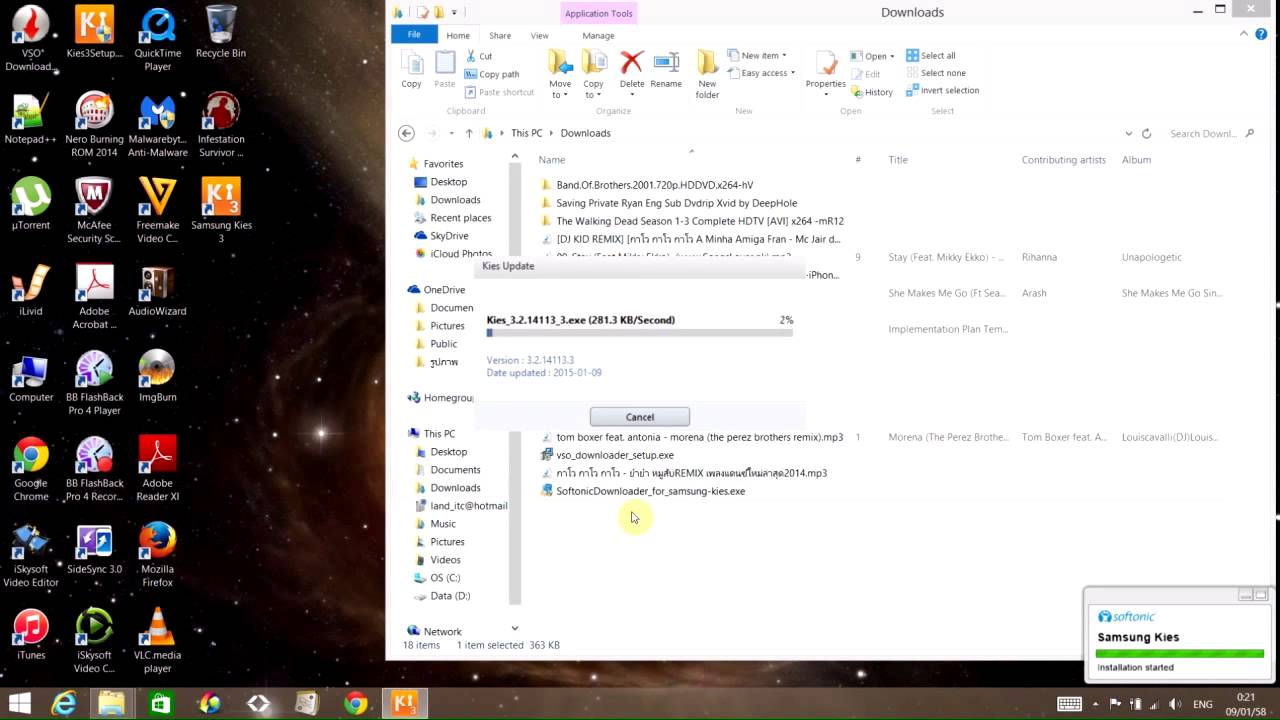Launch Notepad++ from desktop
Screen dimensions: 1280x720
30,118
